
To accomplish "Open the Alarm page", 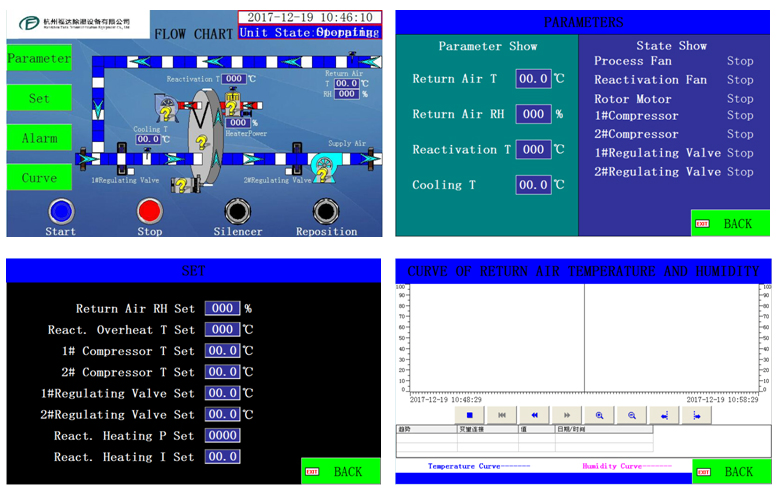I will click(39, 138).
